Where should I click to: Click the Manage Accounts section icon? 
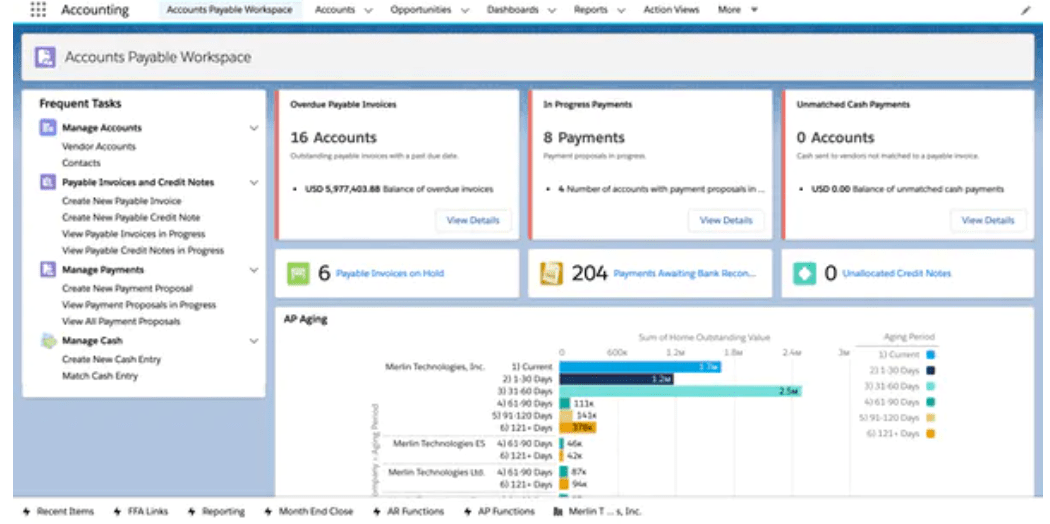click(48, 128)
